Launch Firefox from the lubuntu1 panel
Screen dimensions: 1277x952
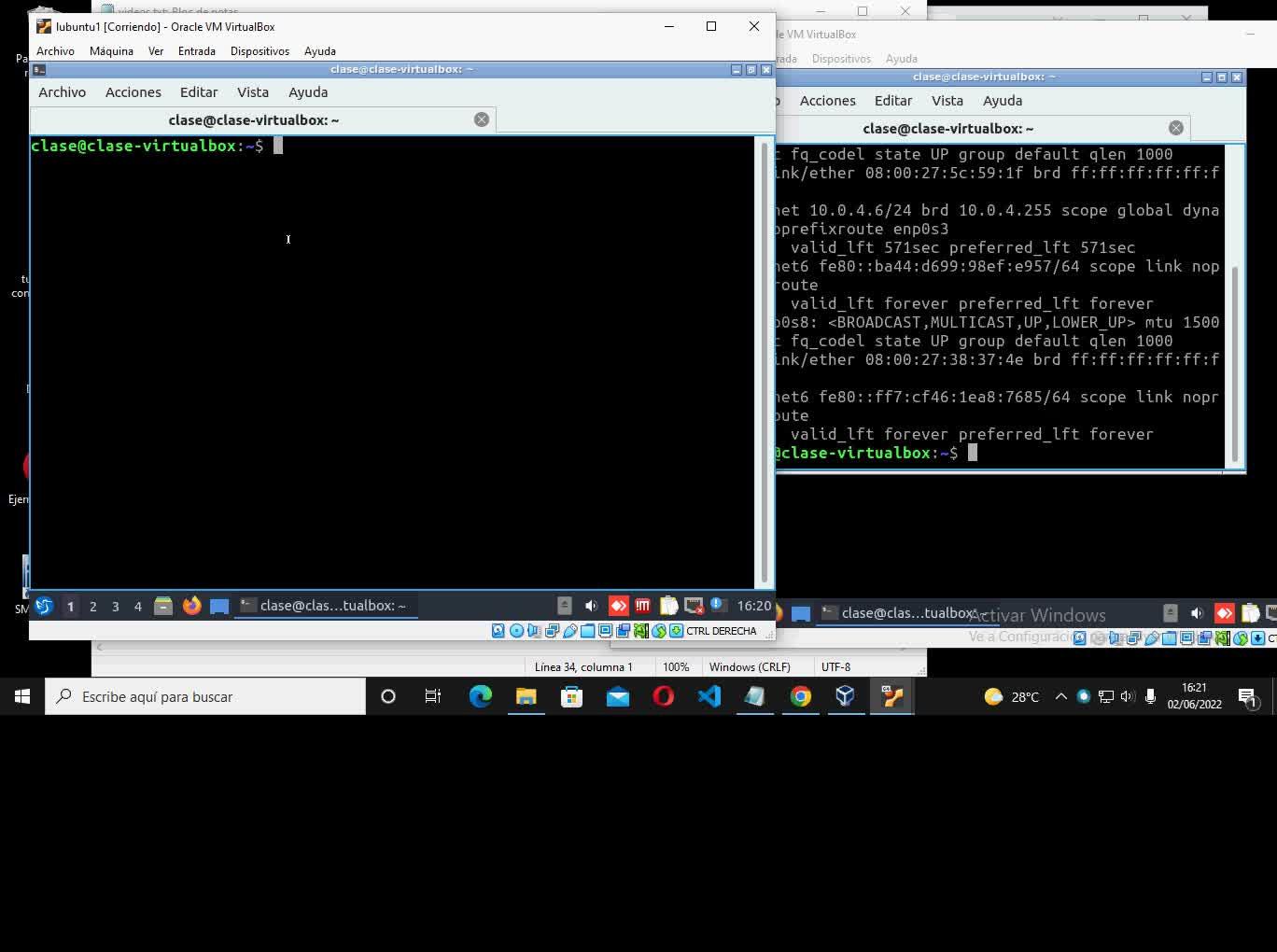pos(191,606)
